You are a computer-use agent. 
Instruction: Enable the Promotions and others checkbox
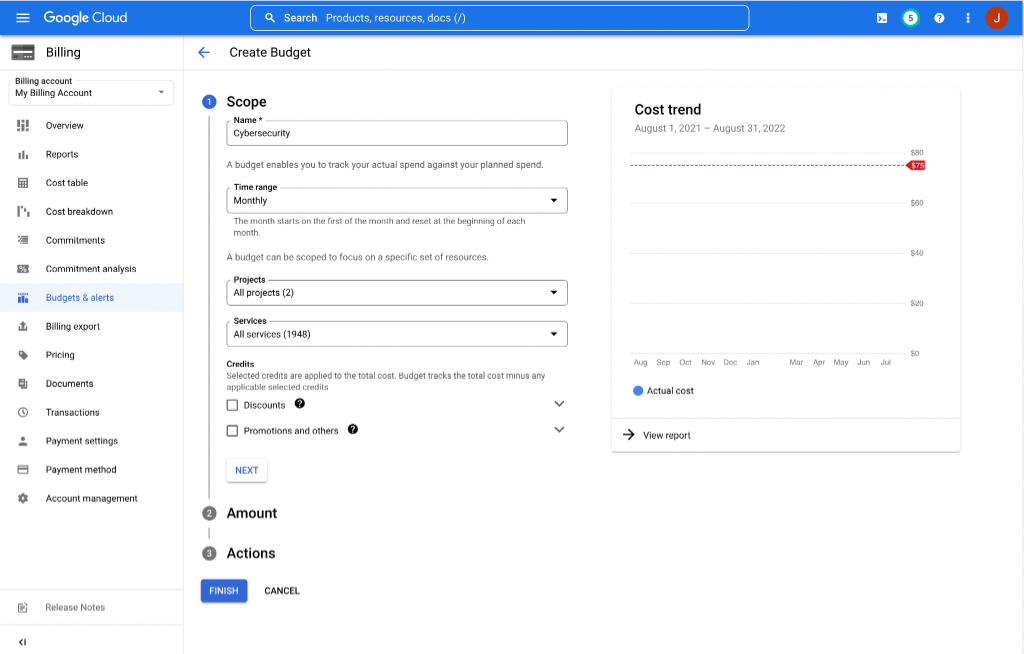tap(232, 431)
